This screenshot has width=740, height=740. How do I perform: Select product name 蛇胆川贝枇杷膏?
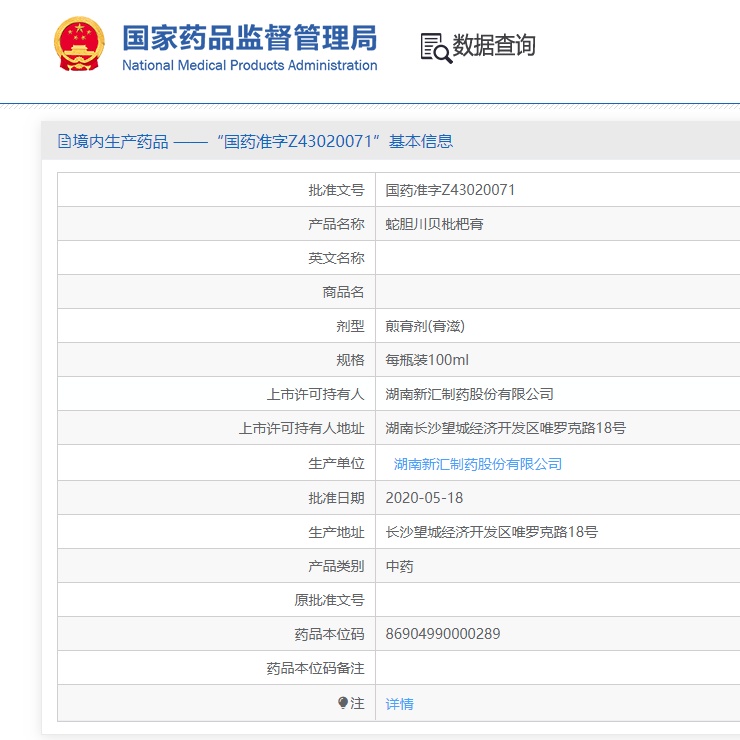(x=434, y=224)
